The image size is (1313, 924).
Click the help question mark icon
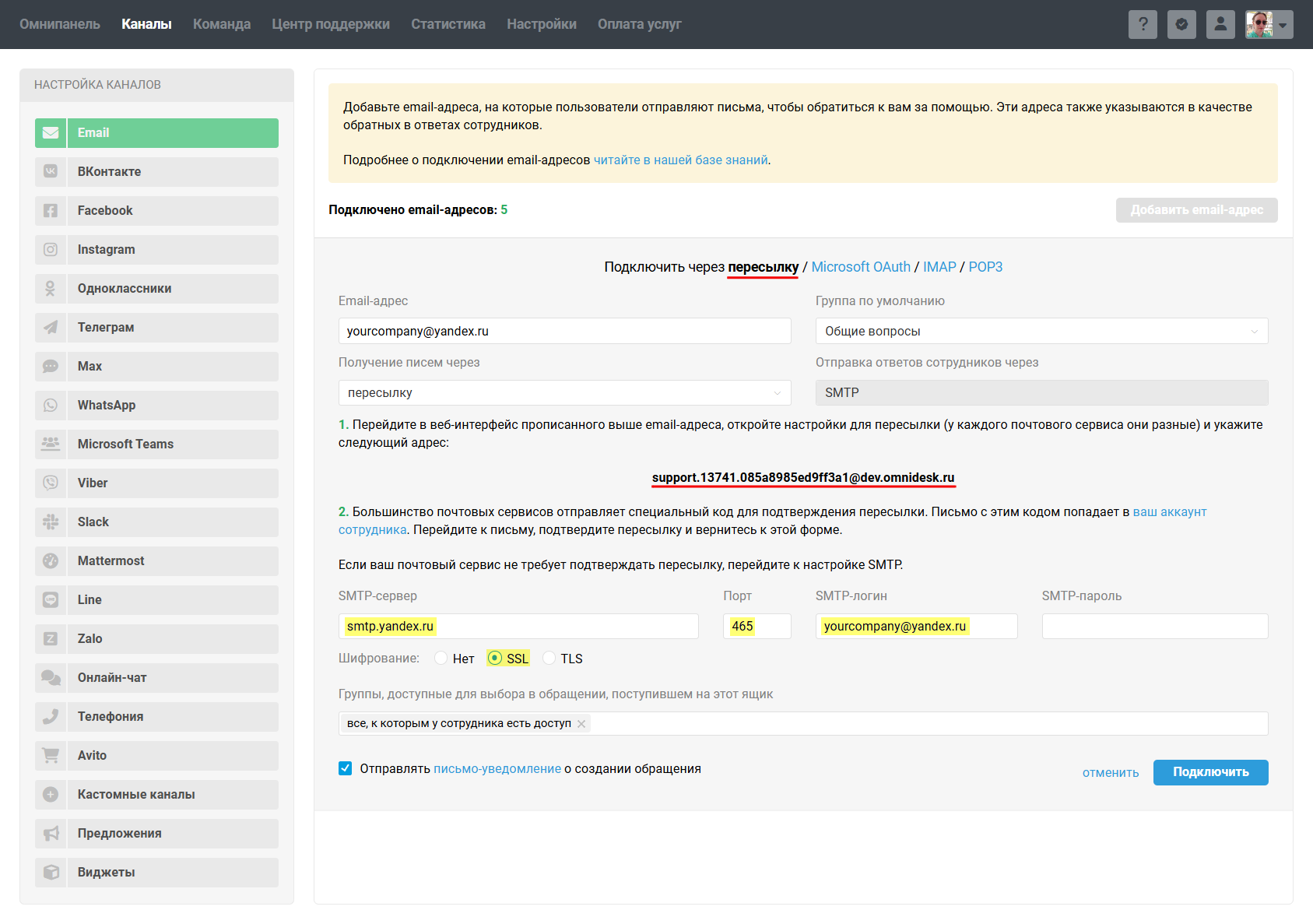point(1143,24)
